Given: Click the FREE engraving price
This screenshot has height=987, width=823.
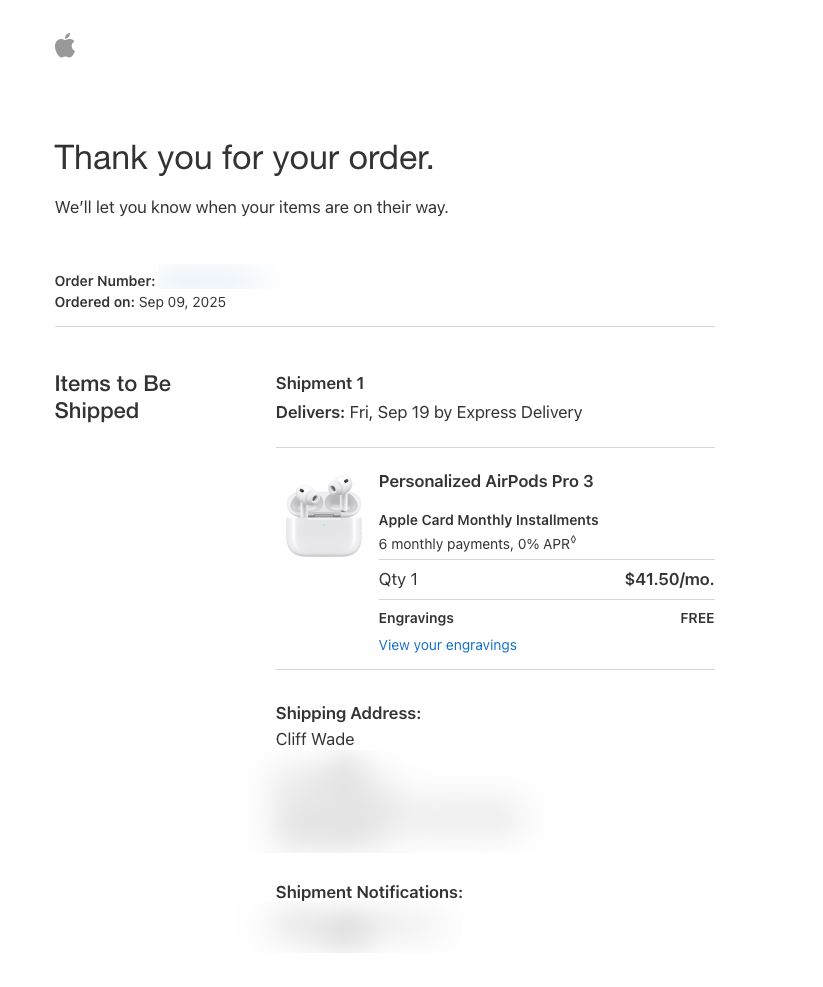Looking at the screenshot, I should pos(697,618).
